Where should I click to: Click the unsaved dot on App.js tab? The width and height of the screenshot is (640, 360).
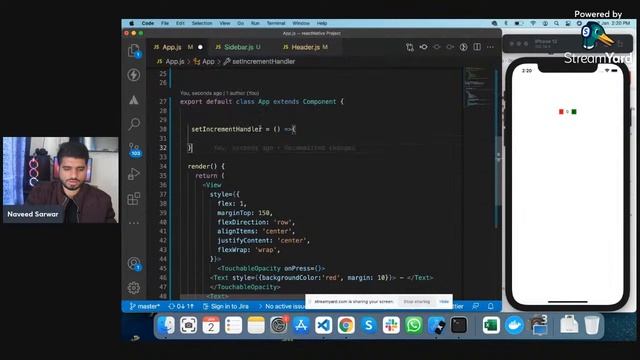(200, 47)
